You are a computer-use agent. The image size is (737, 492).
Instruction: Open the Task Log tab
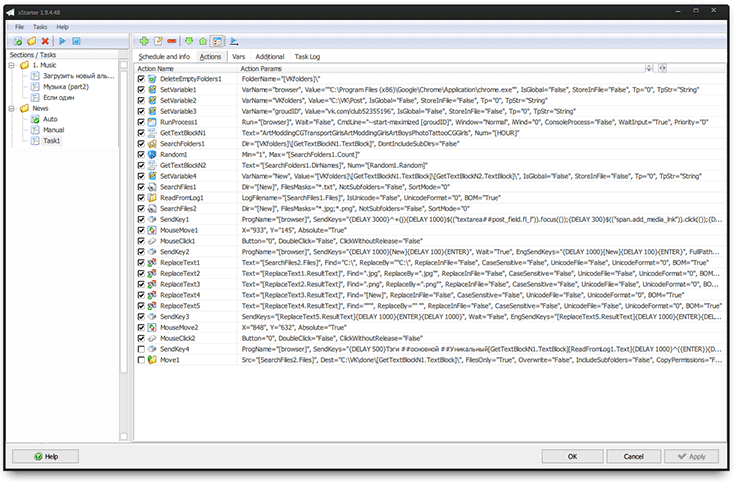pos(307,57)
